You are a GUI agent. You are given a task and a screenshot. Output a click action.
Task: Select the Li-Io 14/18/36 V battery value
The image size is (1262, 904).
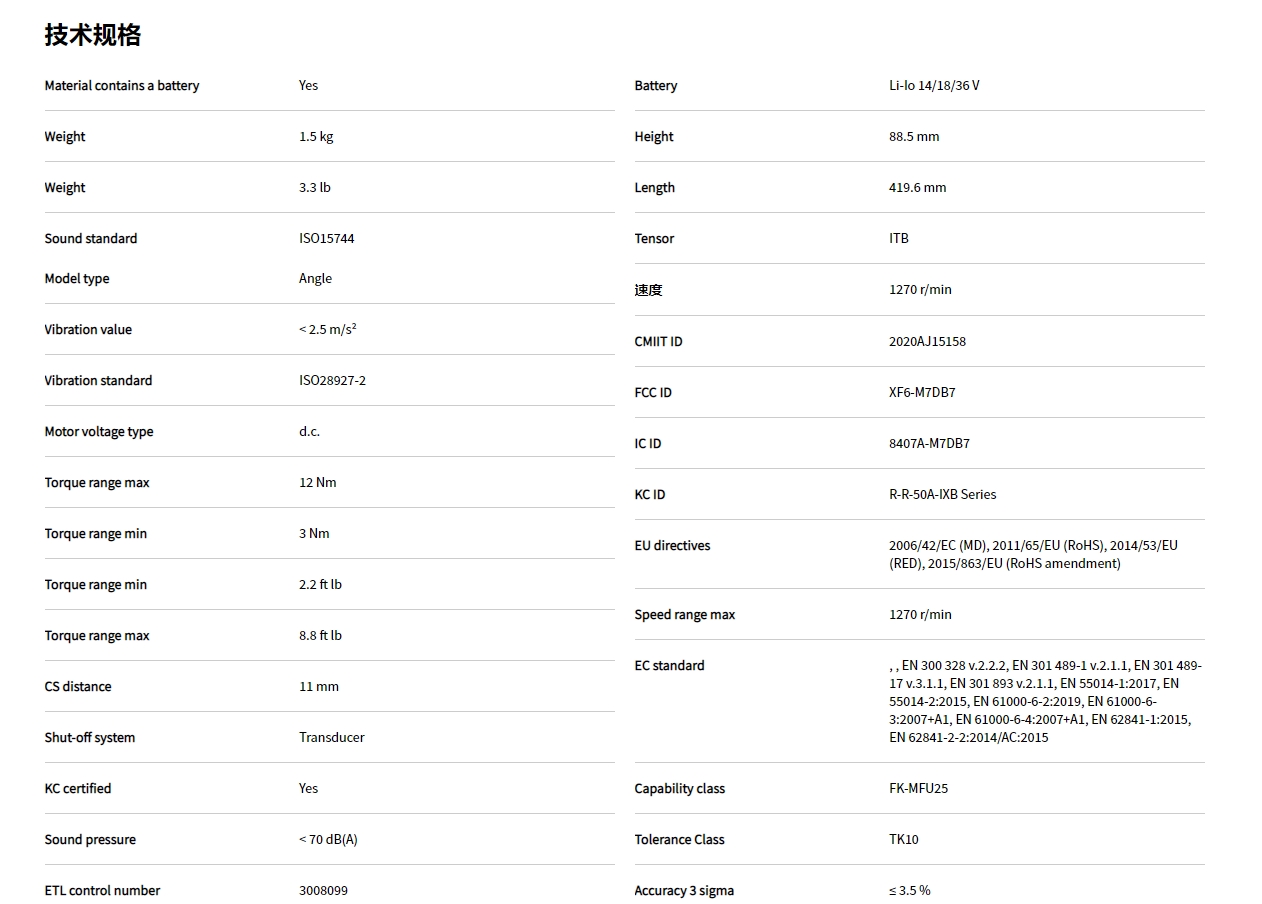pyautogui.click(x=934, y=86)
